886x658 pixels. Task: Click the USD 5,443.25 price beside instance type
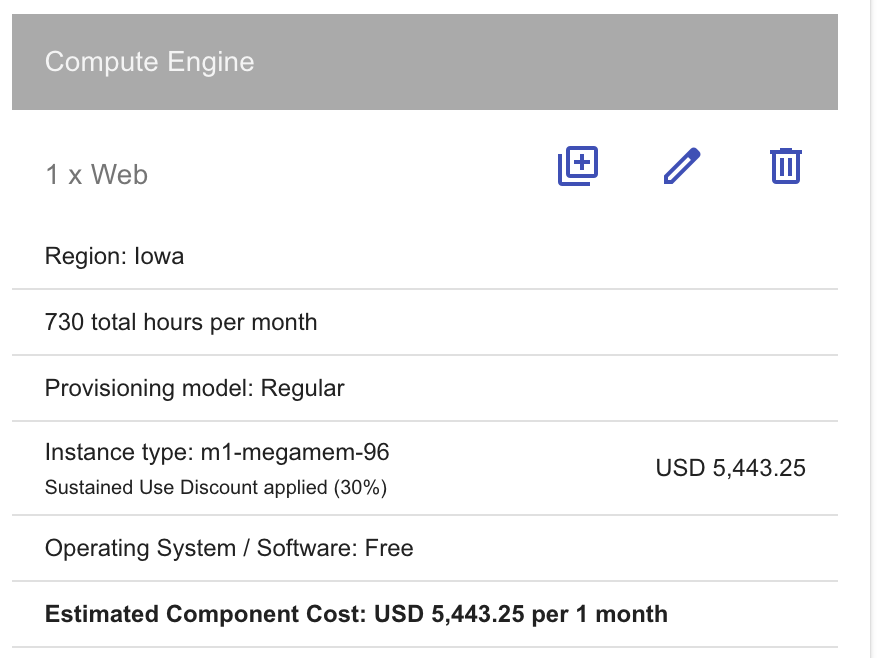(x=731, y=468)
